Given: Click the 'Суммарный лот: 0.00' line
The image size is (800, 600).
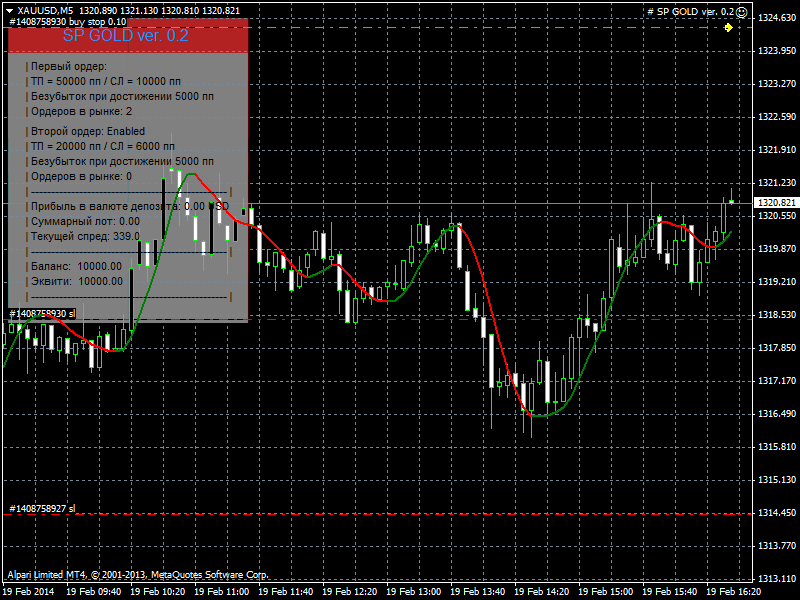Looking at the screenshot, I should 85,221.
